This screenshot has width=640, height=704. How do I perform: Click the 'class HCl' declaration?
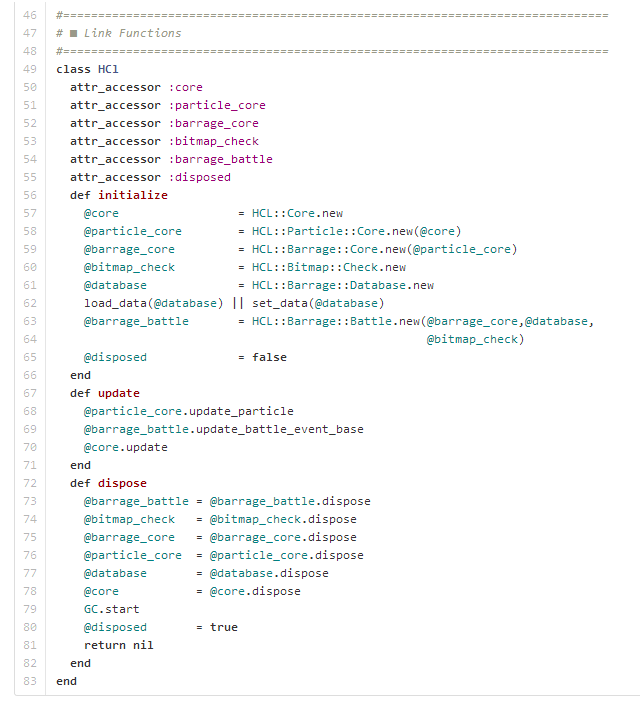87,69
